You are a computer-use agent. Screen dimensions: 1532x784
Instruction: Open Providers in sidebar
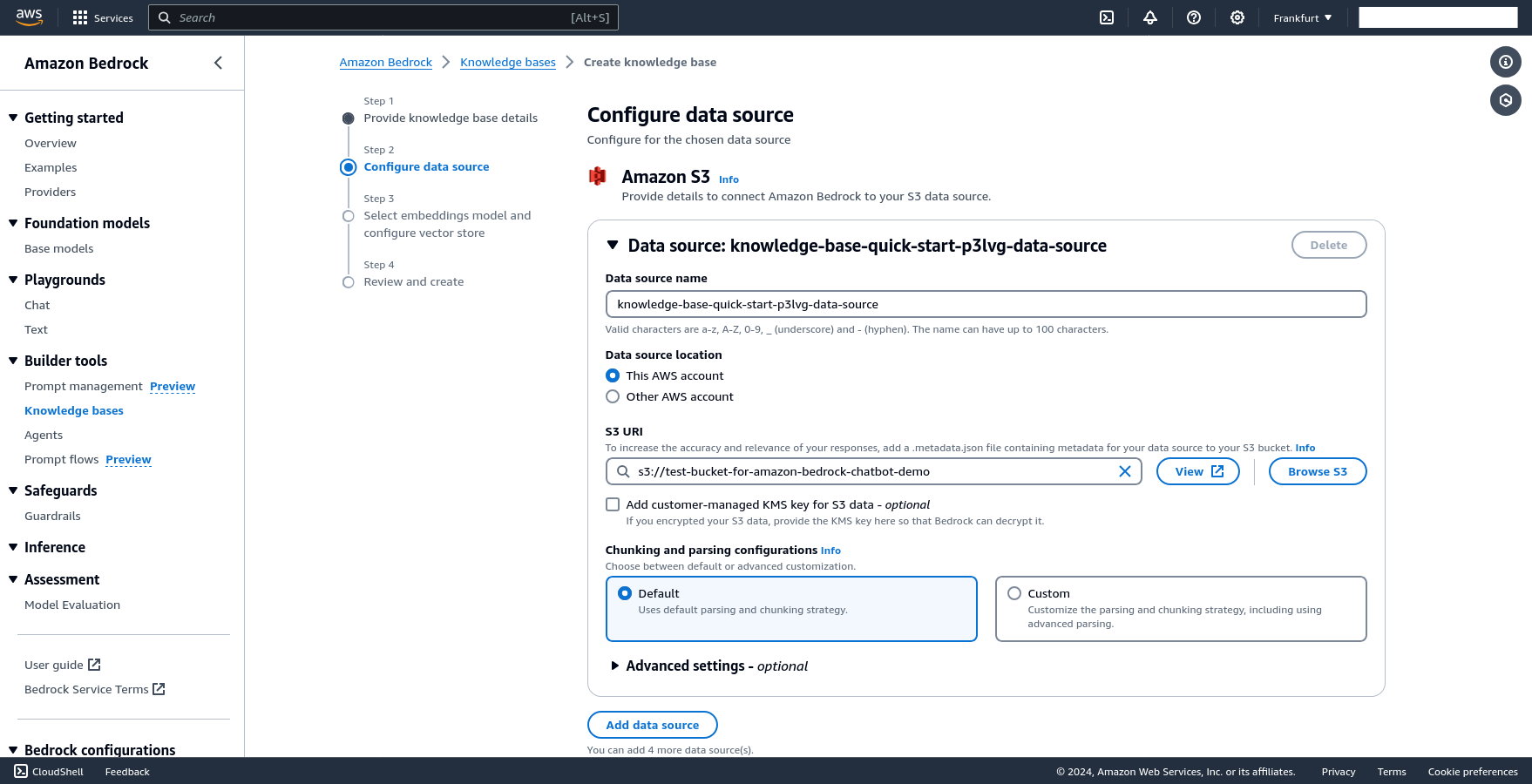tap(50, 192)
